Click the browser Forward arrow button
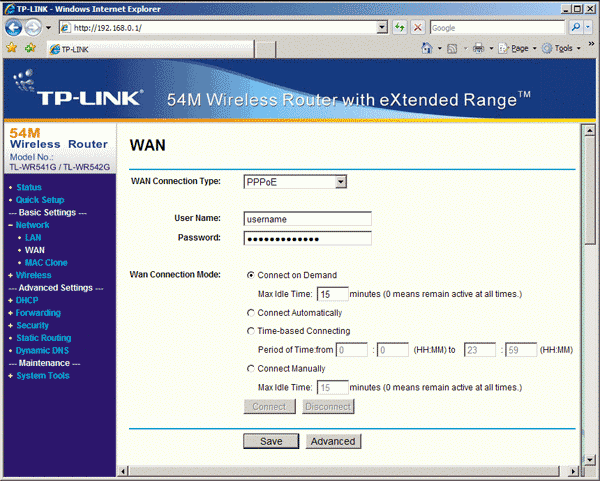 click(x=33, y=28)
